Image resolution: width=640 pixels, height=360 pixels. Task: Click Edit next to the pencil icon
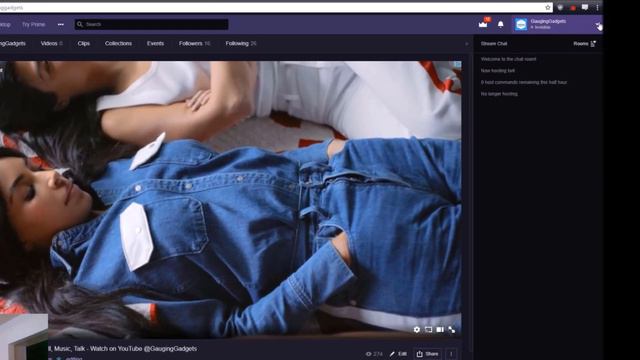pyautogui.click(x=398, y=354)
